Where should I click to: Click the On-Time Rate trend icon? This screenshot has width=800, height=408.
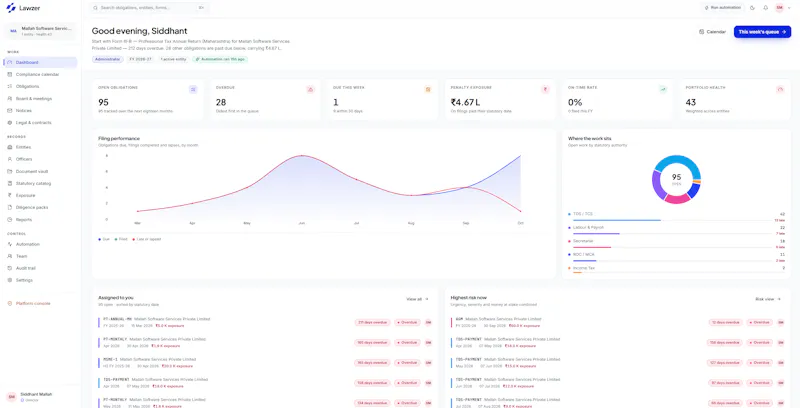(x=663, y=89)
